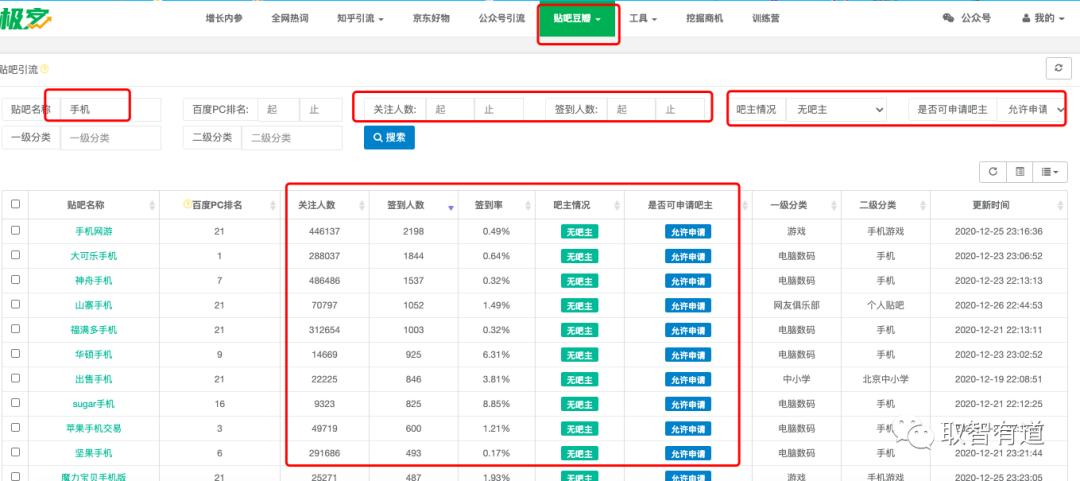The height and width of the screenshot is (481, 1080).
Task: Toggle the select-all checkbox in table header
Action: (x=15, y=204)
